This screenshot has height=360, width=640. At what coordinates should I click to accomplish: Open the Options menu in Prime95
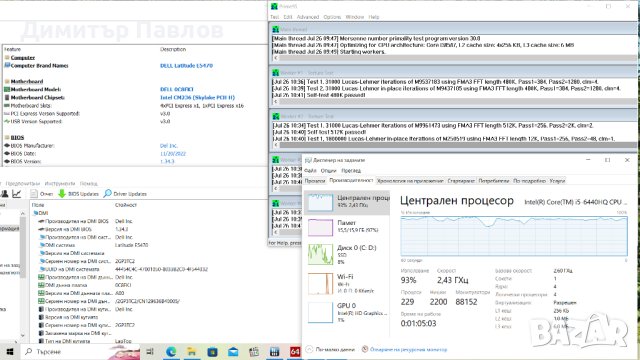click(332, 17)
